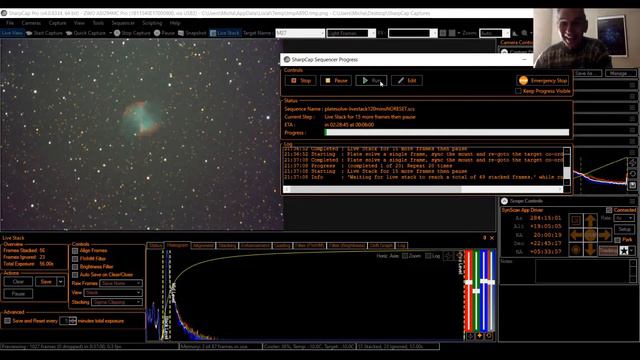The height and width of the screenshot is (360, 640).
Task: Switch to the Alignment tab
Action: tap(203, 245)
